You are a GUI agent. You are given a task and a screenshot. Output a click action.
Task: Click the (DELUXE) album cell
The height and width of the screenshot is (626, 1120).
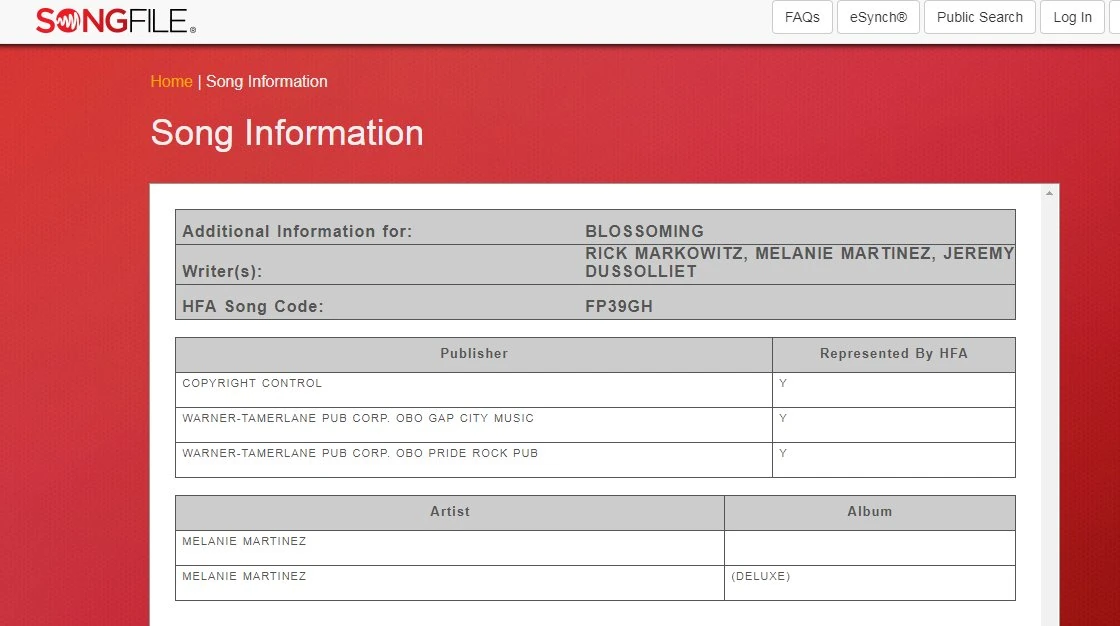pyautogui.click(x=760, y=576)
